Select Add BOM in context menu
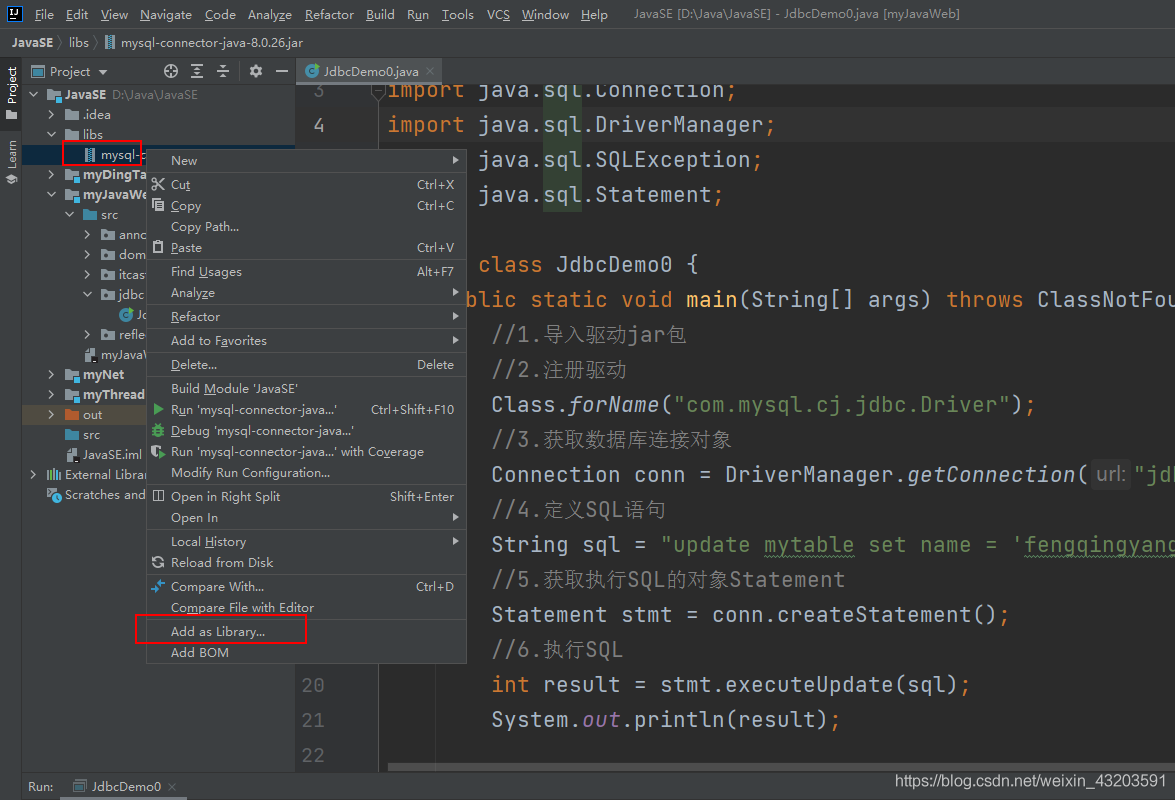Image resolution: width=1175 pixels, height=800 pixels. pyautogui.click(x=306, y=652)
